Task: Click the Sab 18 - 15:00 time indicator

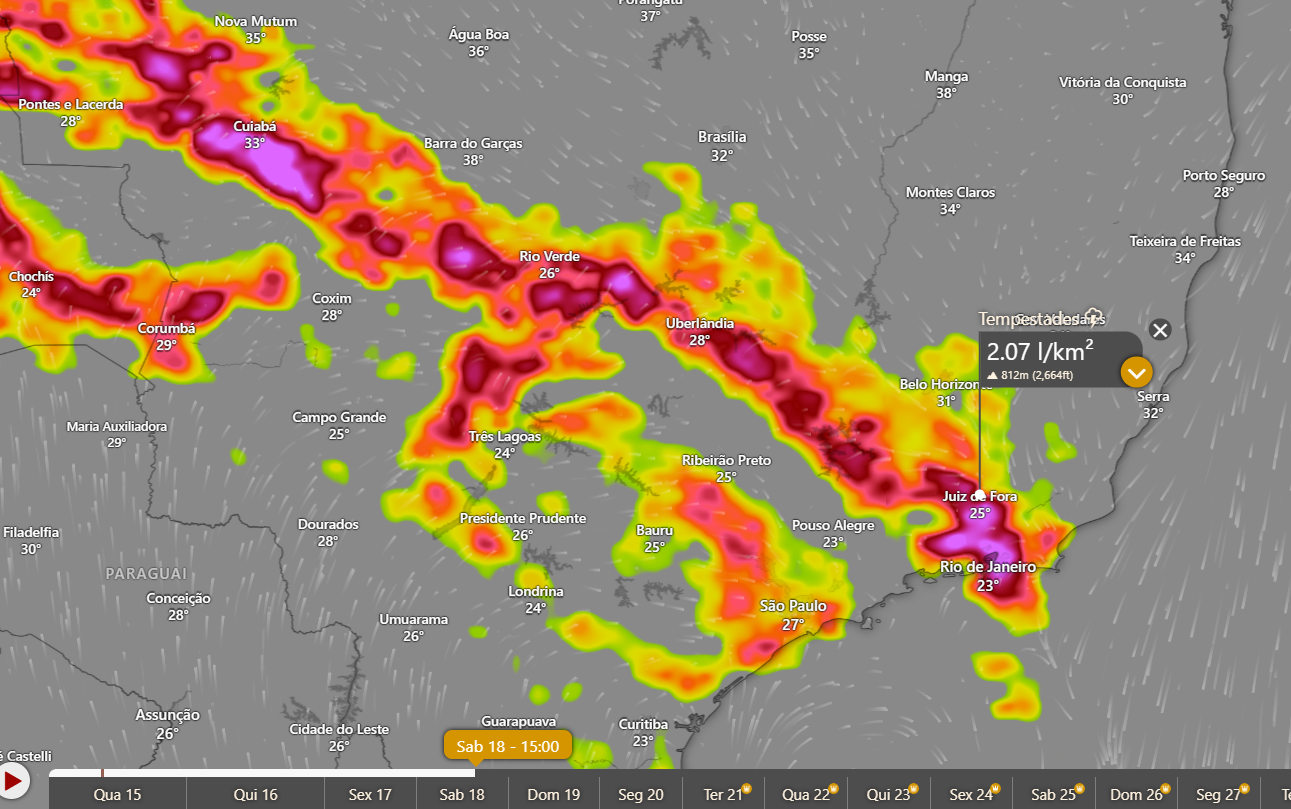Action: point(508,746)
